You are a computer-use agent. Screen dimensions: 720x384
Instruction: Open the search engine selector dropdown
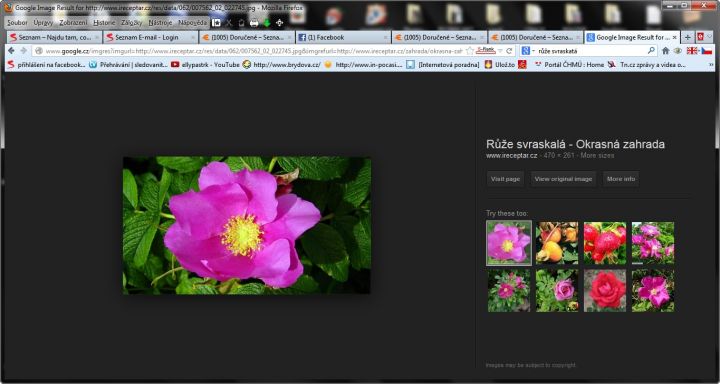point(528,51)
